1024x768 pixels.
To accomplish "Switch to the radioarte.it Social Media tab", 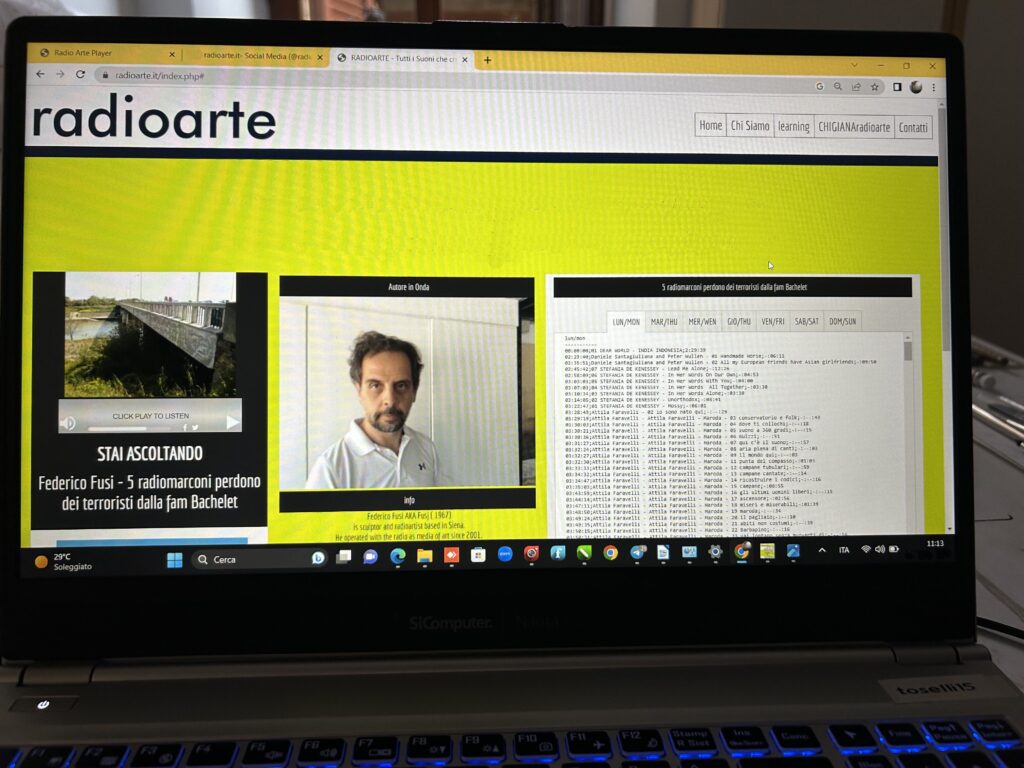I will coord(256,56).
